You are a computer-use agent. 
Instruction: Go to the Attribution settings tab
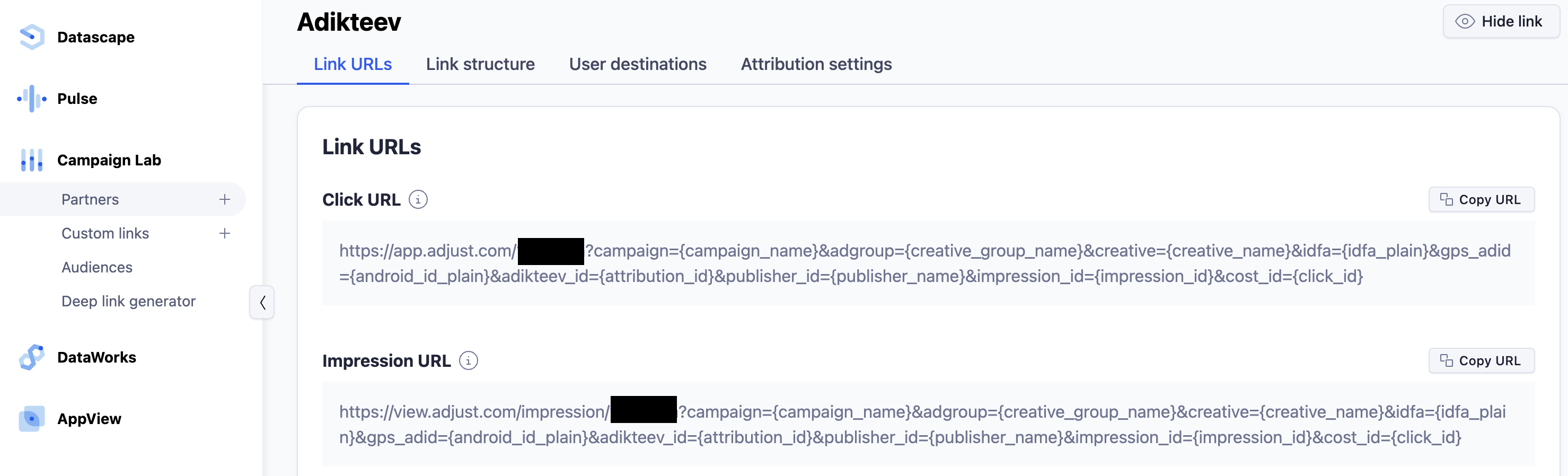pyautogui.click(x=816, y=65)
